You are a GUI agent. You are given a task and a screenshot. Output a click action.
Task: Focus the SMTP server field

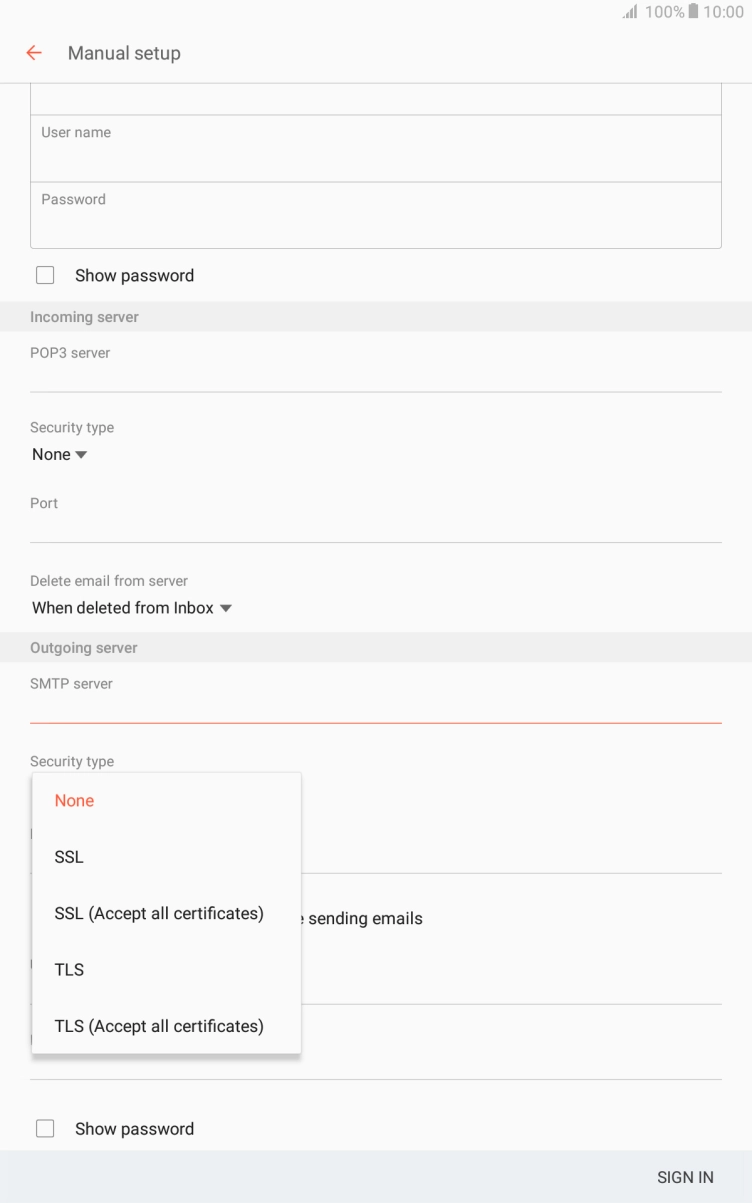375,705
